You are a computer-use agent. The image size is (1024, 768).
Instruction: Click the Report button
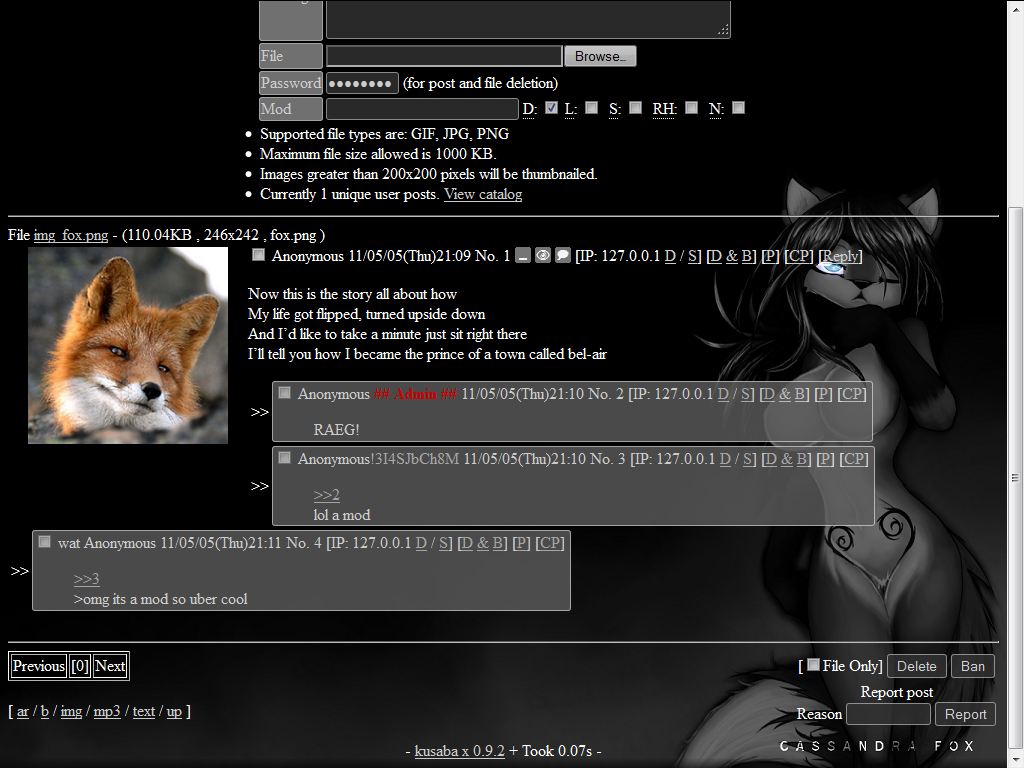click(965, 714)
